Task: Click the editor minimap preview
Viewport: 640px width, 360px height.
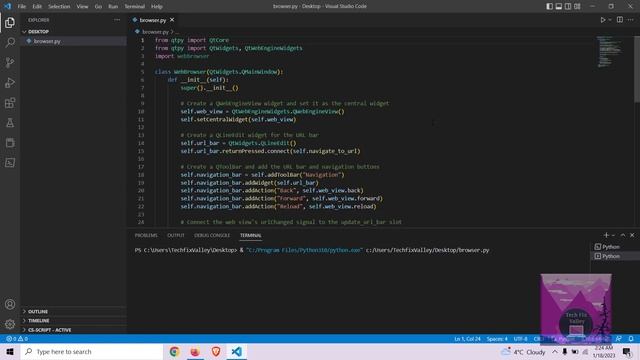Action: tap(610, 51)
